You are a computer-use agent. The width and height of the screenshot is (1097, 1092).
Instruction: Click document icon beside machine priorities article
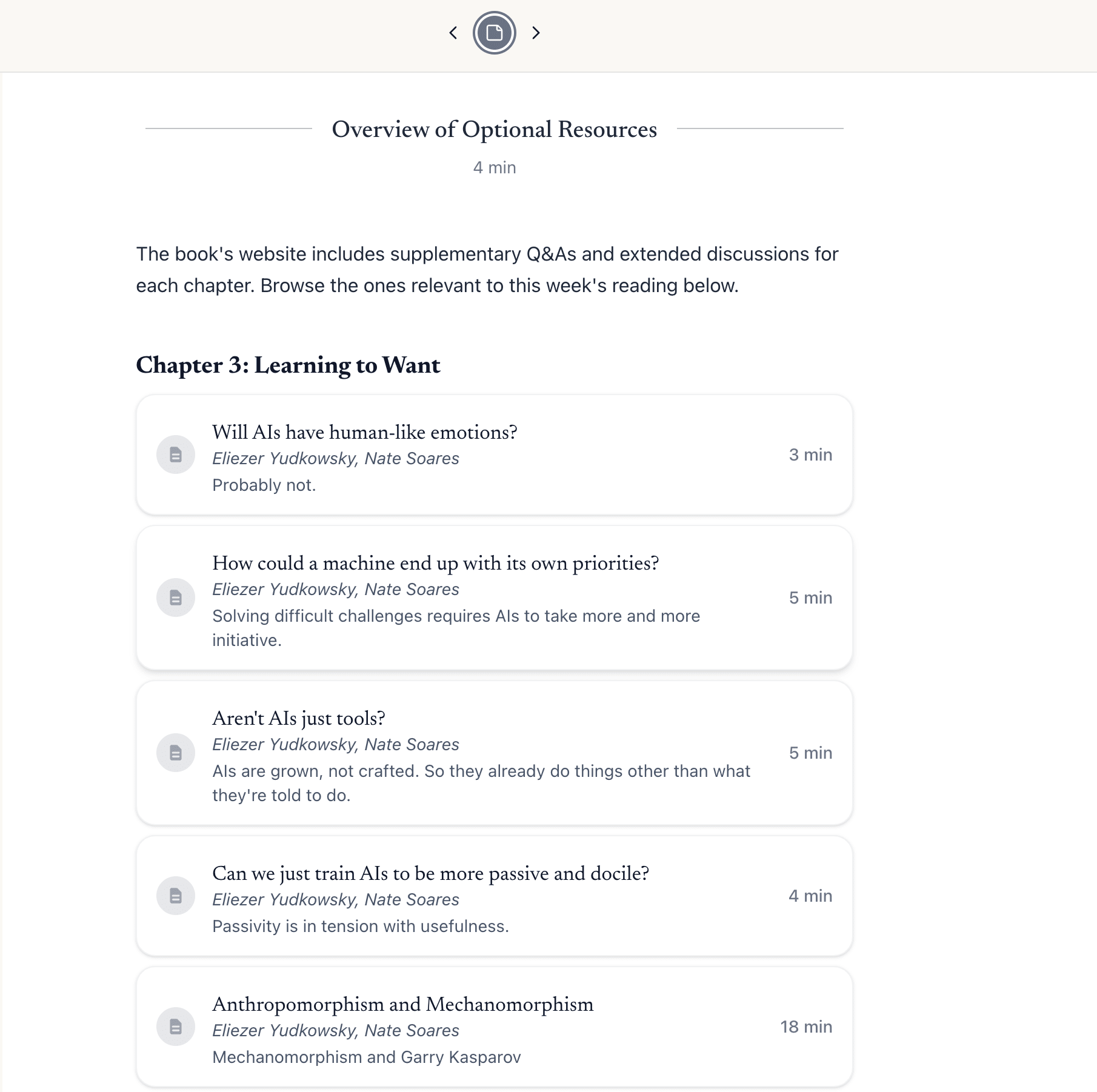click(176, 598)
